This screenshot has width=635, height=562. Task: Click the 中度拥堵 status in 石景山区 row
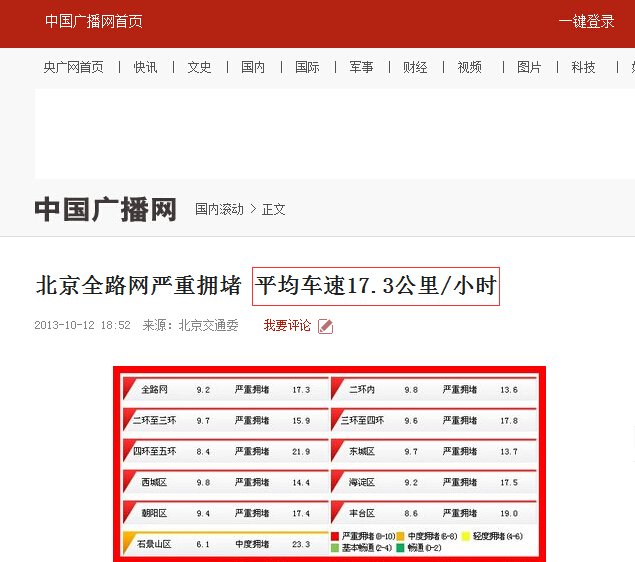[252, 544]
